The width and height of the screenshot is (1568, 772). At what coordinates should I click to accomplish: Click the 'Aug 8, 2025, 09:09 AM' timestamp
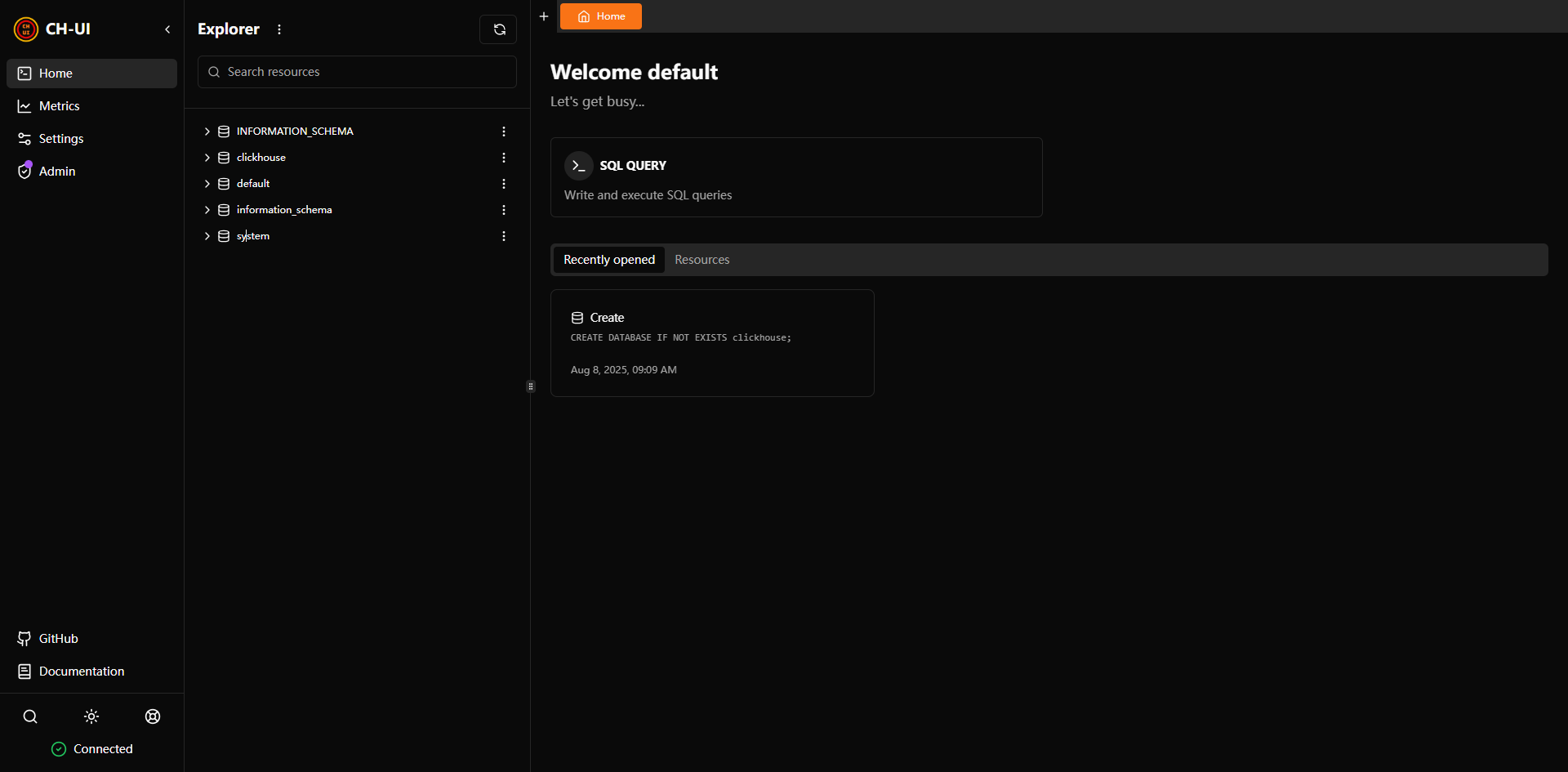[624, 370]
